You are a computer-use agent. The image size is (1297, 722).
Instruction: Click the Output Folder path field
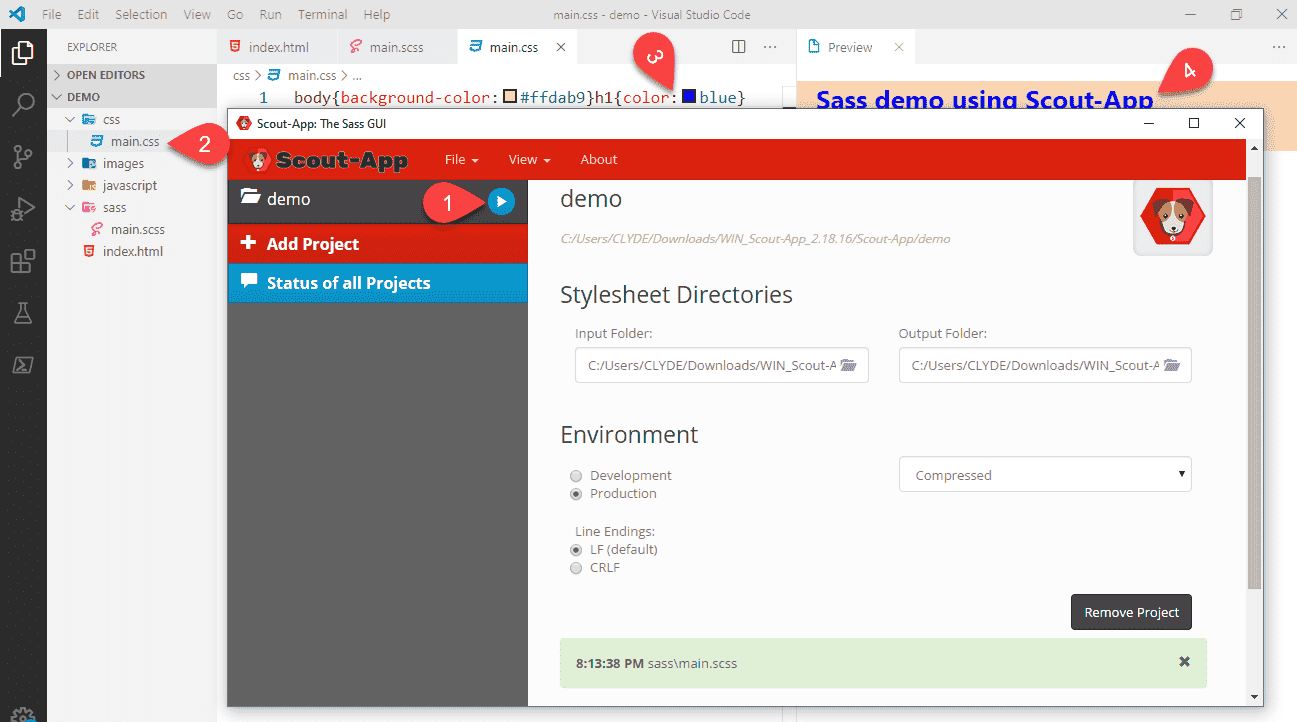click(x=1045, y=366)
